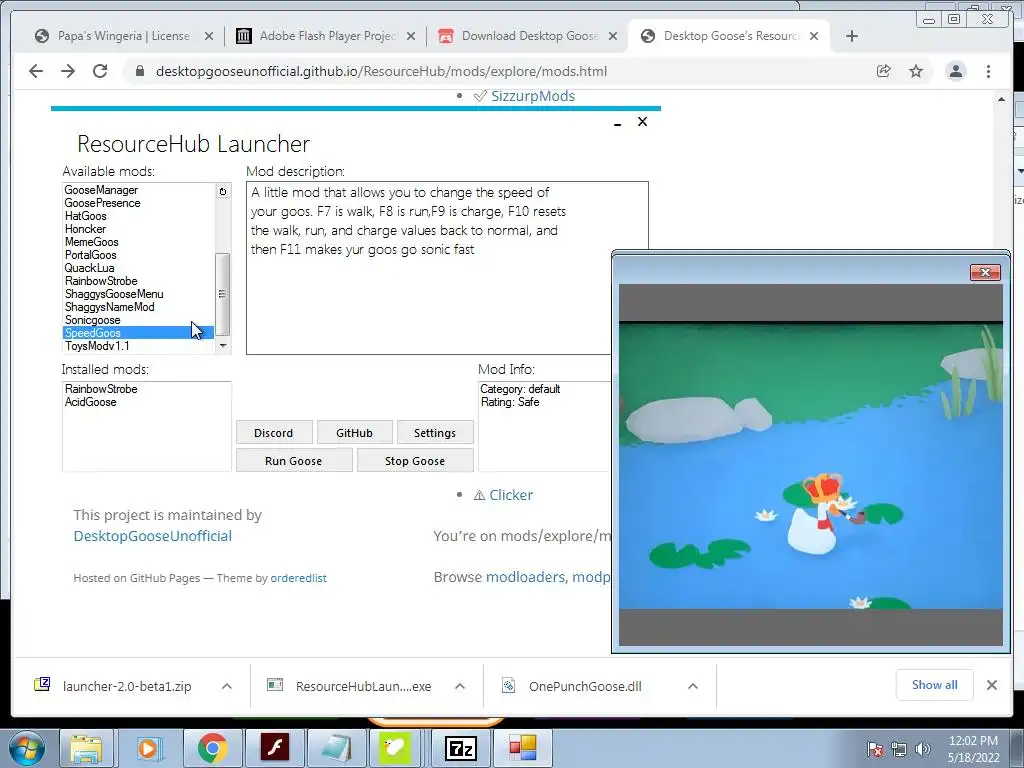Open DesktopGooseUnofficial link
Image resolution: width=1024 pixels, height=768 pixels.
tap(152, 536)
